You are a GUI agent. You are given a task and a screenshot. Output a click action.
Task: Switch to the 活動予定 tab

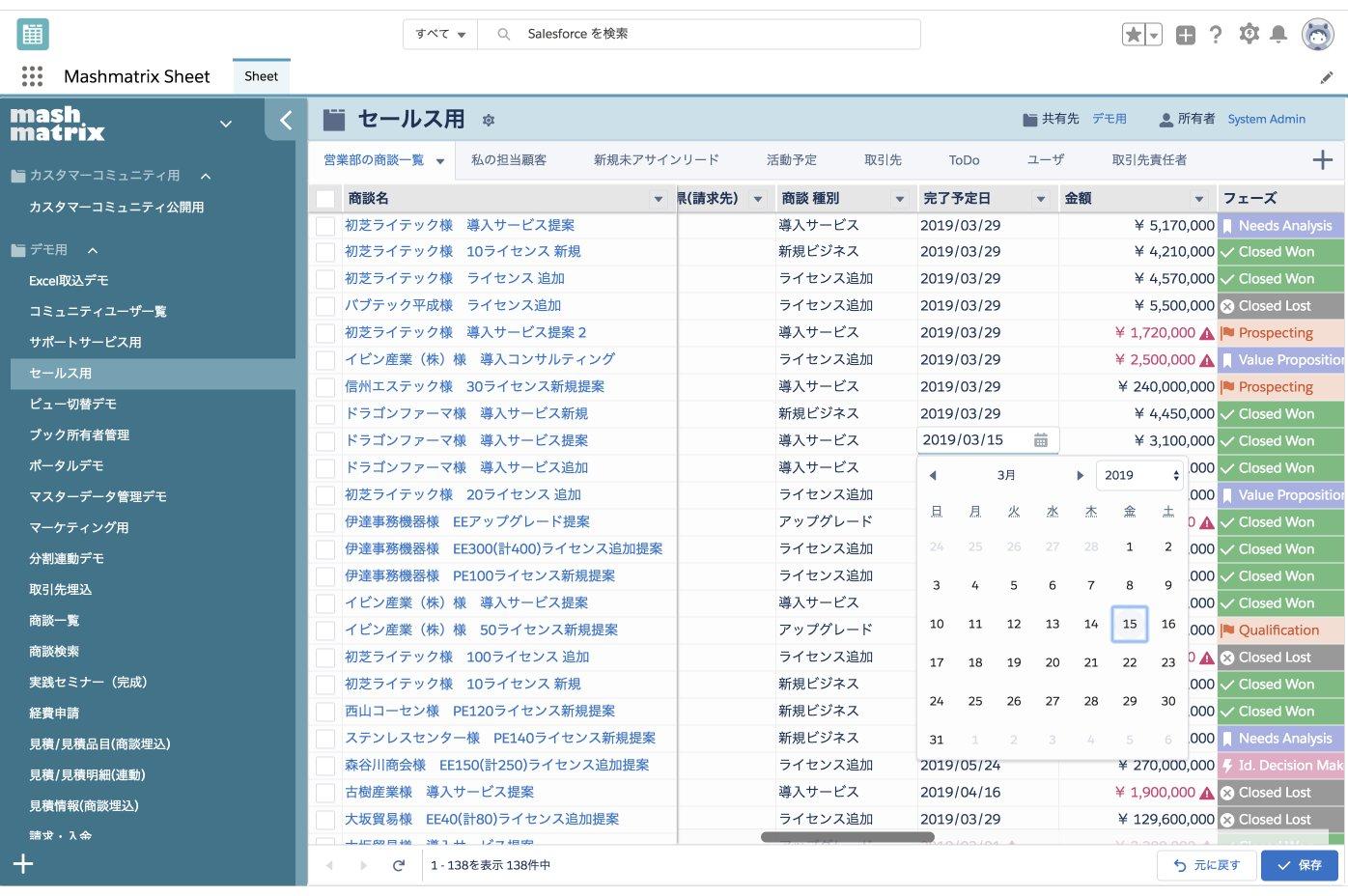pyautogui.click(x=792, y=160)
